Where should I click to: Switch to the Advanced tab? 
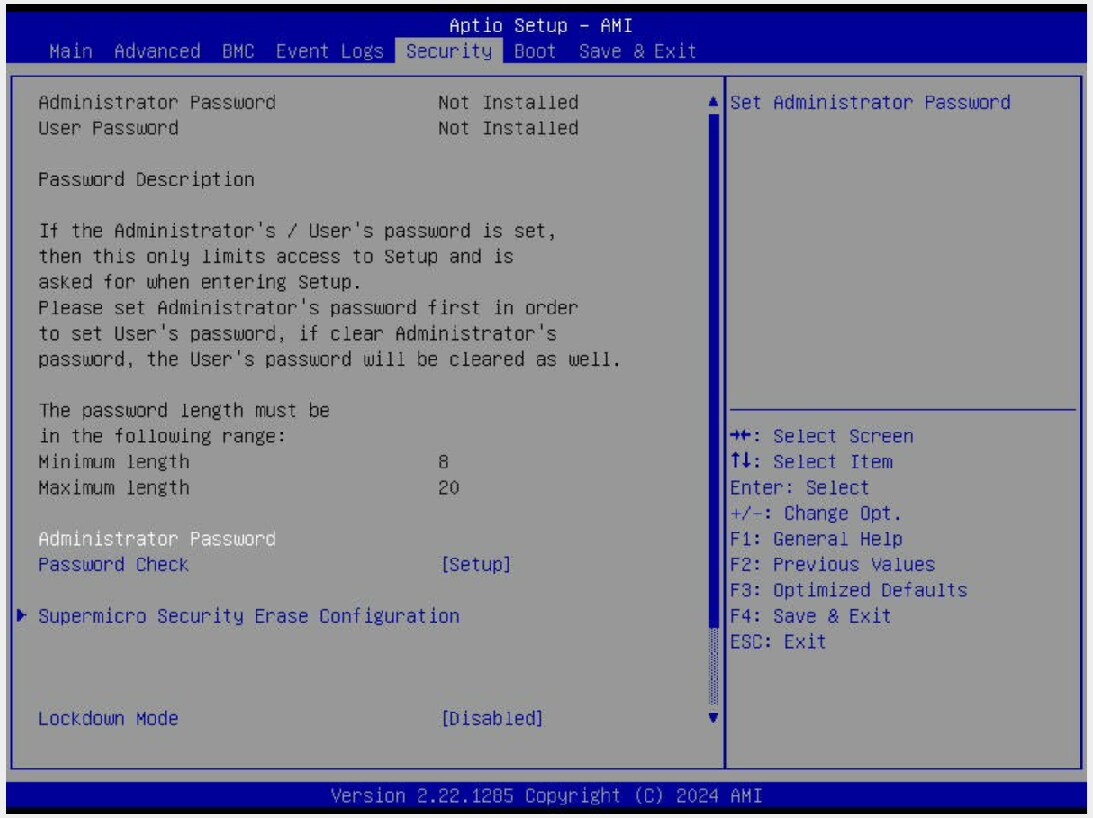157,51
